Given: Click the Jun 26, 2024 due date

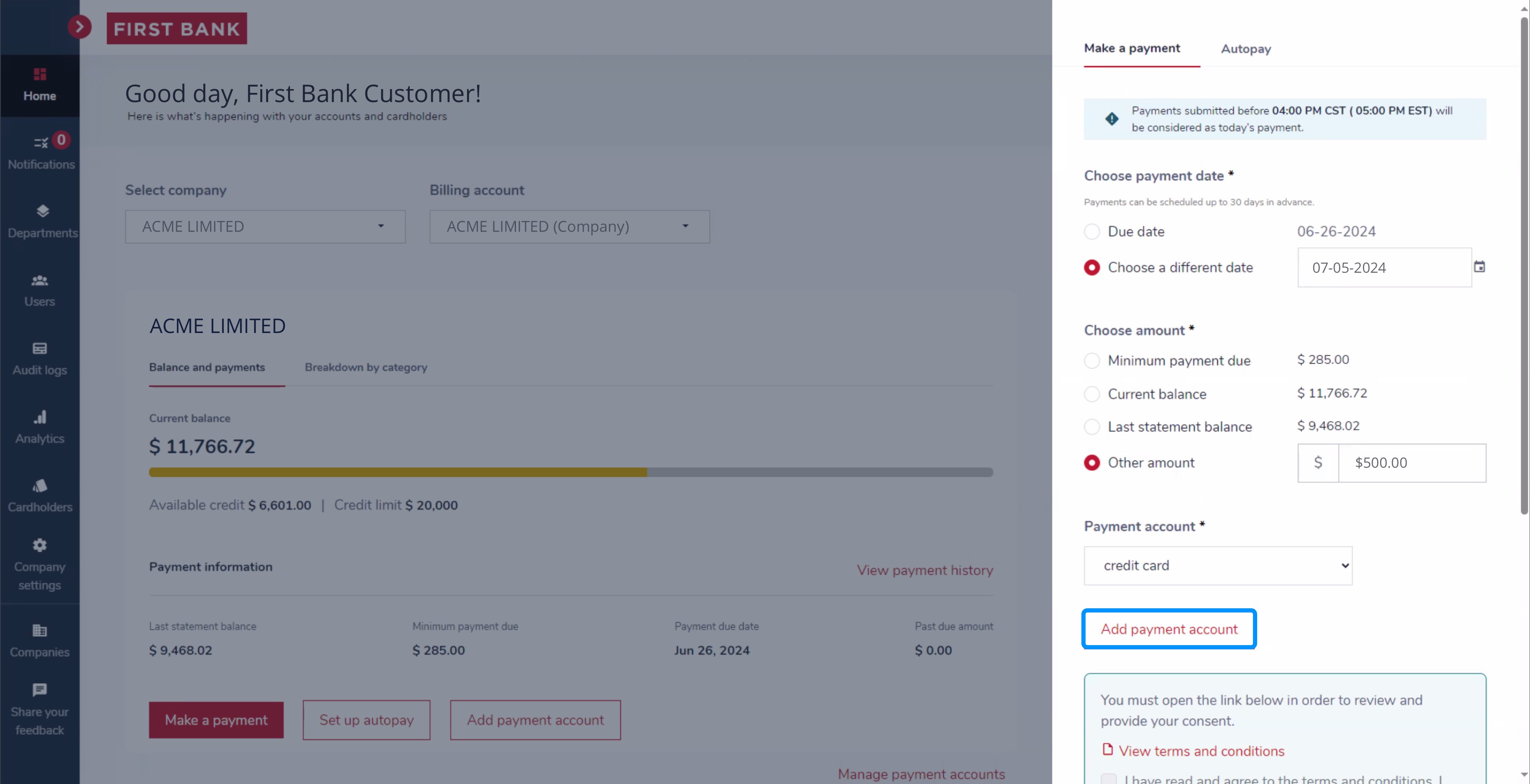Looking at the screenshot, I should (711, 651).
